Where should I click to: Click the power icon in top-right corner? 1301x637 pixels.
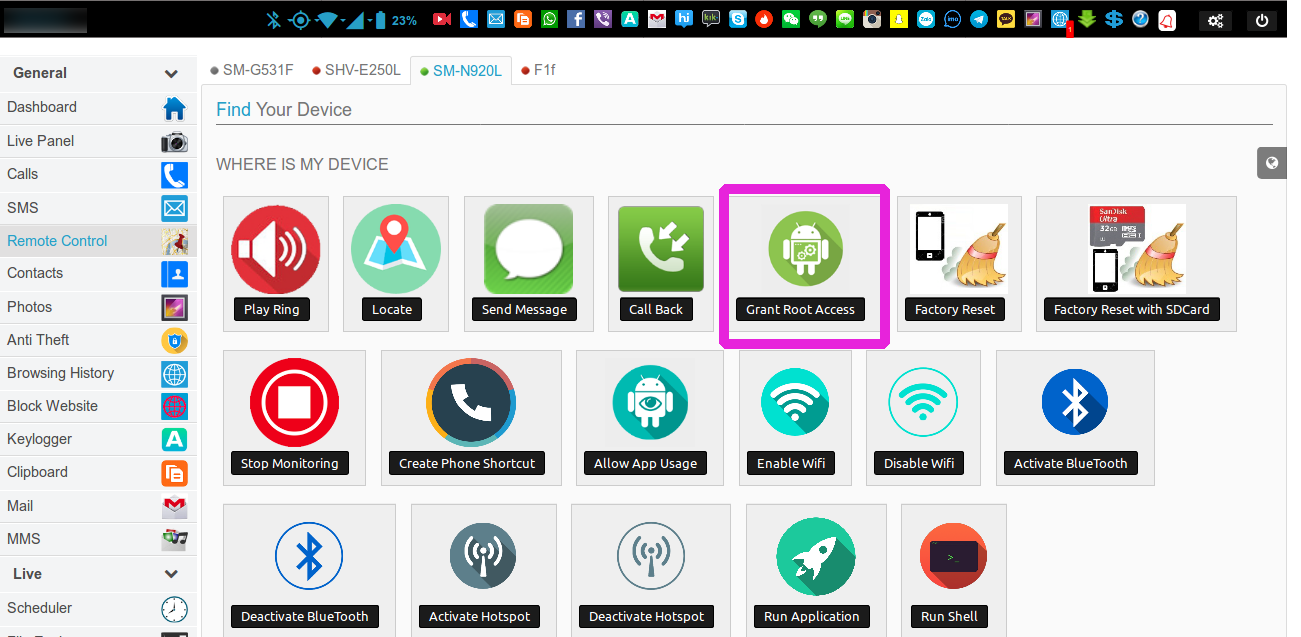(1262, 20)
